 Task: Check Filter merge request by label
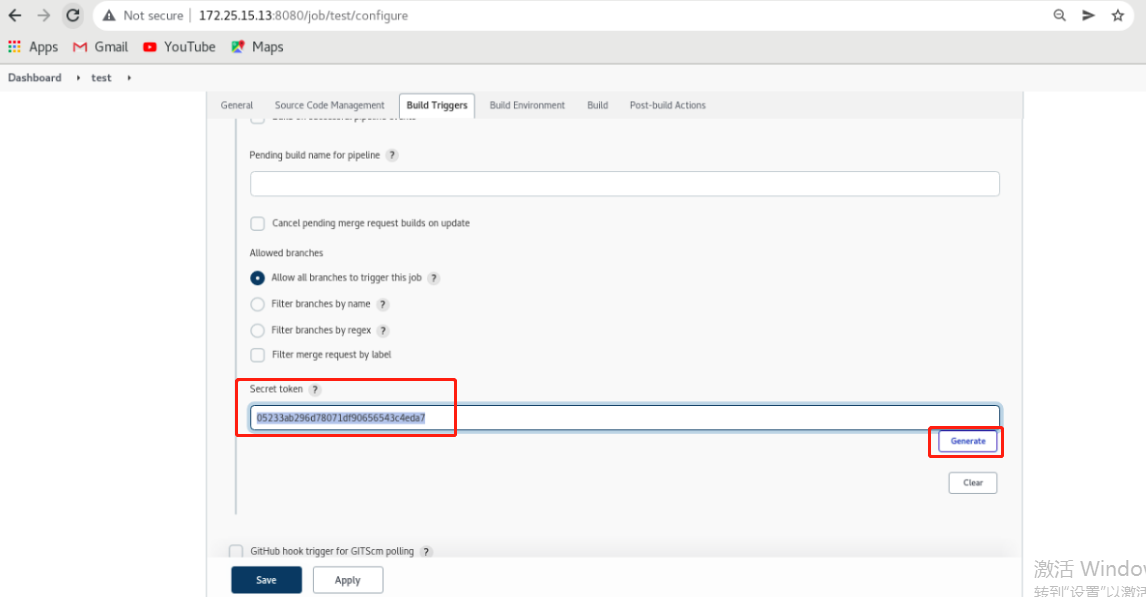click(x=257, y=355)
